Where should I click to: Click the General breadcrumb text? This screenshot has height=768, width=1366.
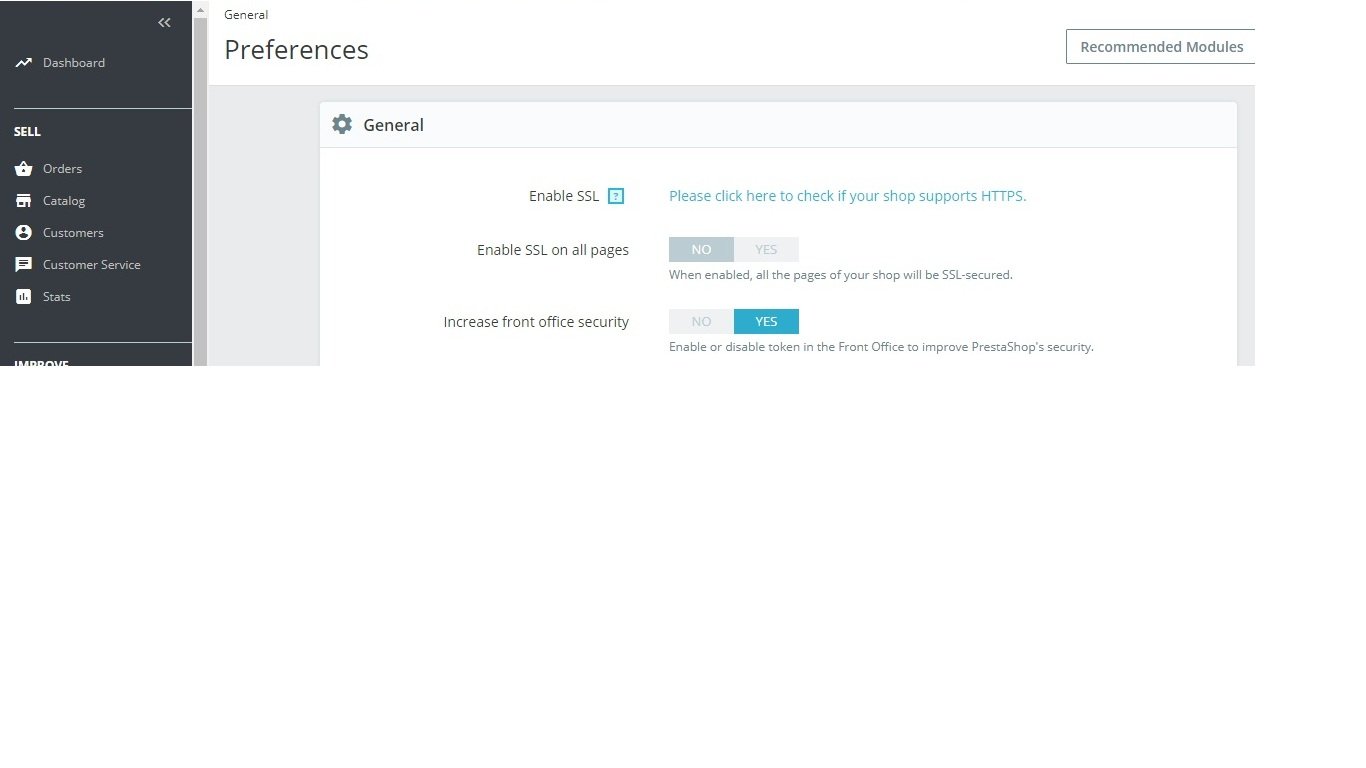coord(246,15)
